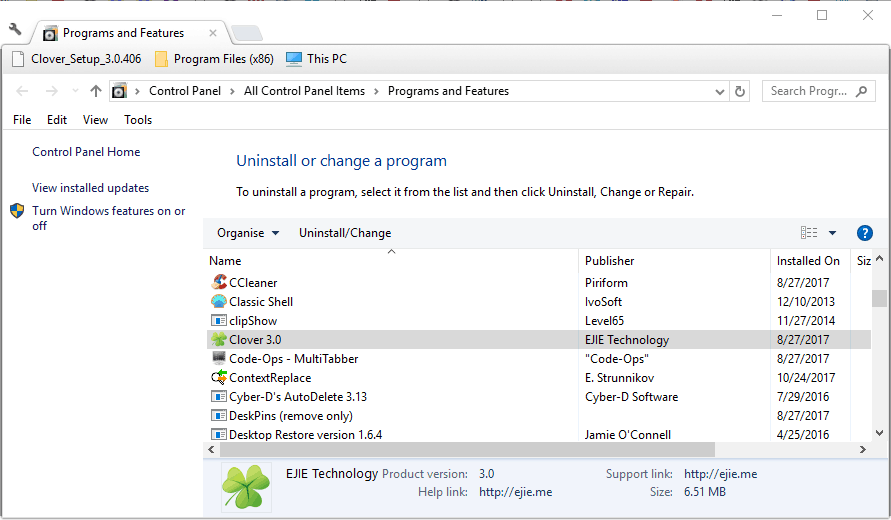This screenshot has height=520, width=891.
Task: Click the CCleaner icon
Action: (219, 282)
